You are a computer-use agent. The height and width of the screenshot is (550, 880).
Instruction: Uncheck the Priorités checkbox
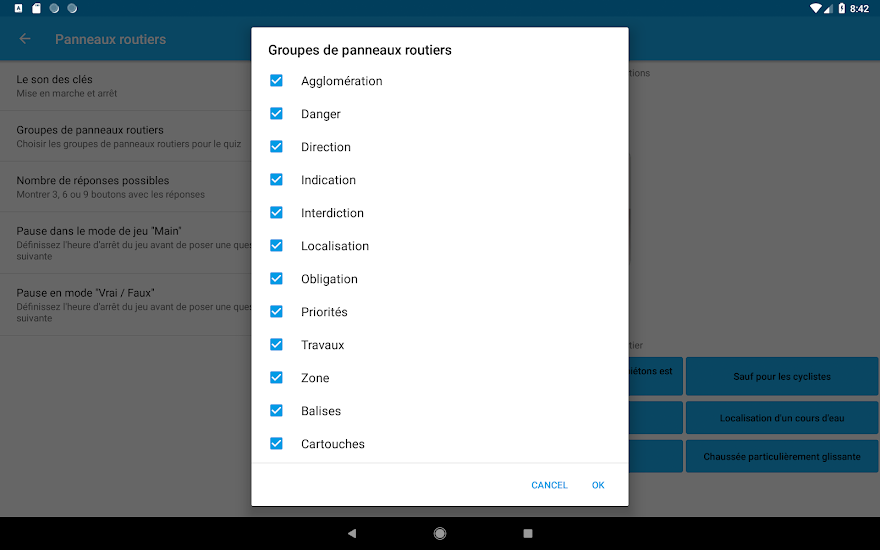point(277,312)
